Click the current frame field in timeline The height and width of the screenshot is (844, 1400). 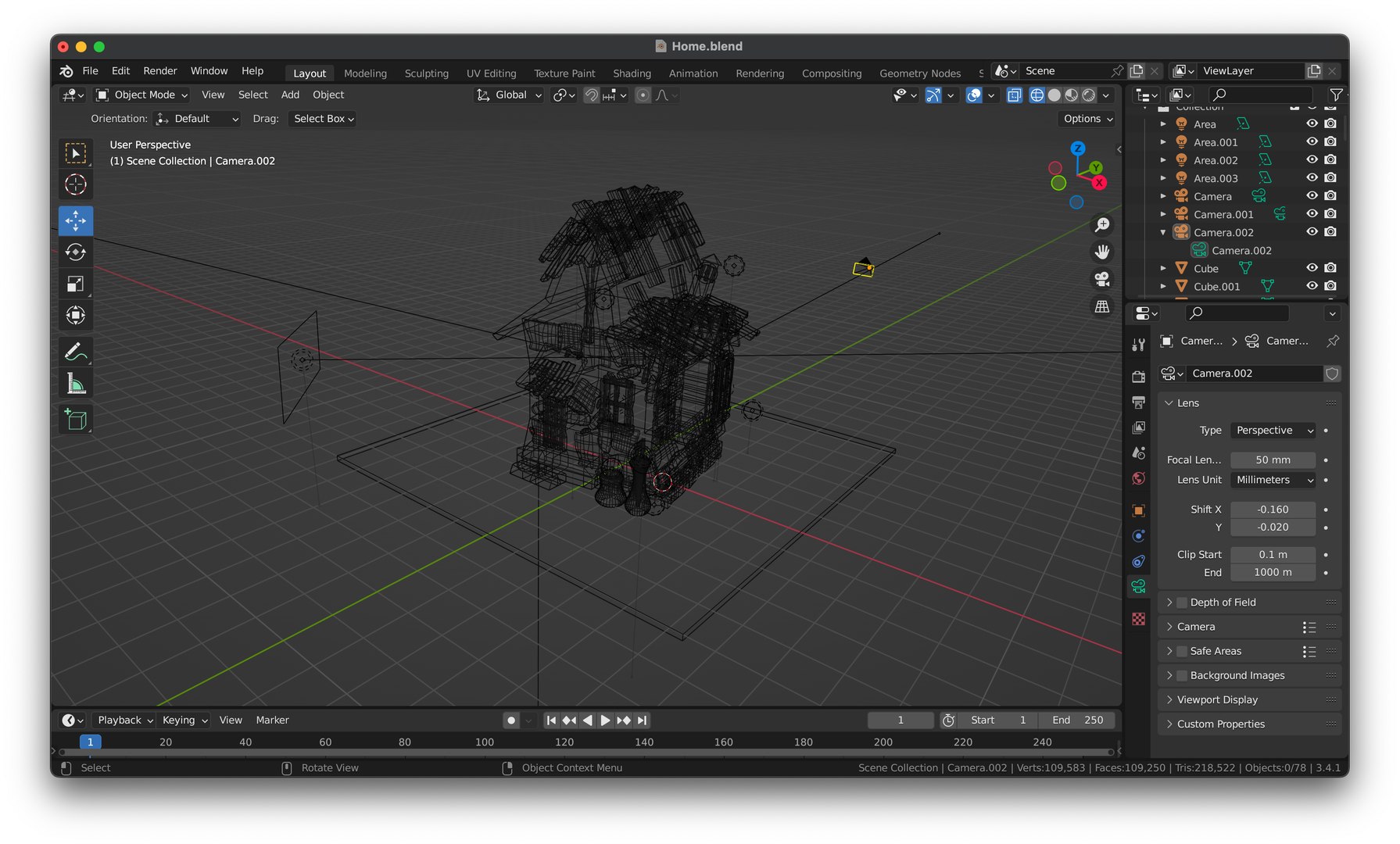pos(901,721)
